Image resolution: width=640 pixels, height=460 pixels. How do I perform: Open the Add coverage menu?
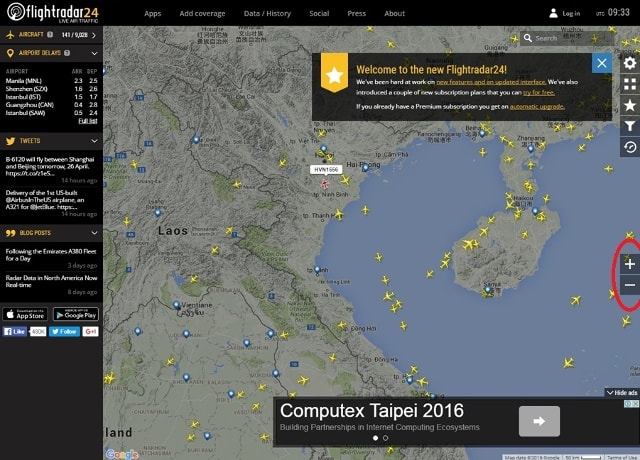202,13
